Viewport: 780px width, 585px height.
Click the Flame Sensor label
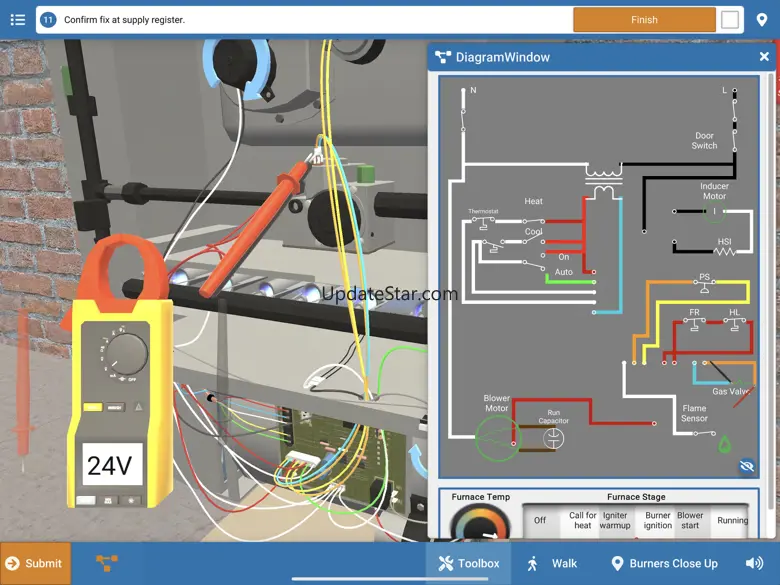coord(694,413)
